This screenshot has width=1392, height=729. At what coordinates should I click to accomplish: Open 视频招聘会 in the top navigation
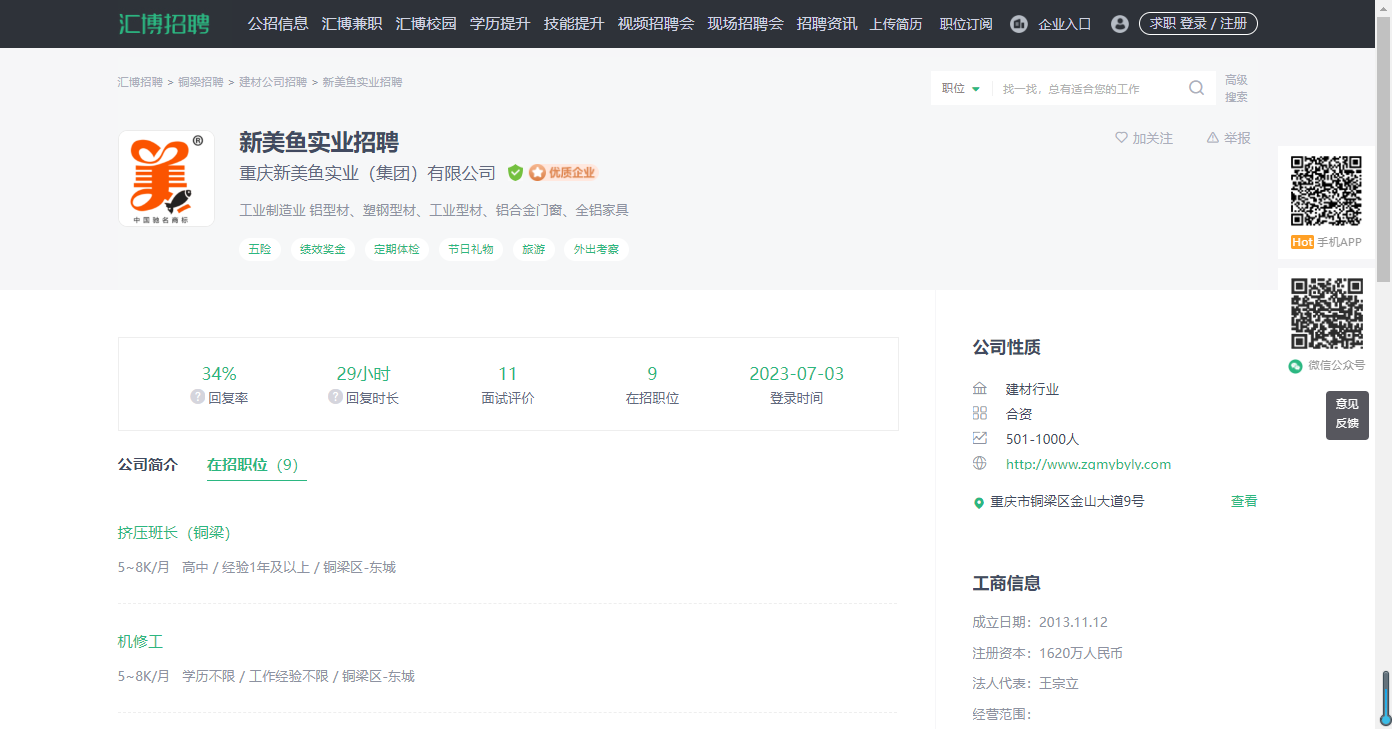coord(656,24)
